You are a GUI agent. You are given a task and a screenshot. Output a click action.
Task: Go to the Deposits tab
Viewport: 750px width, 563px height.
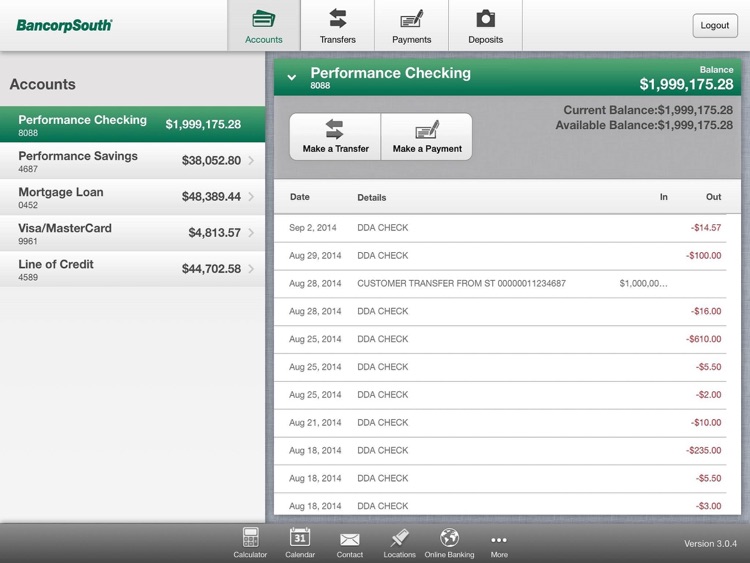[485, 26]
